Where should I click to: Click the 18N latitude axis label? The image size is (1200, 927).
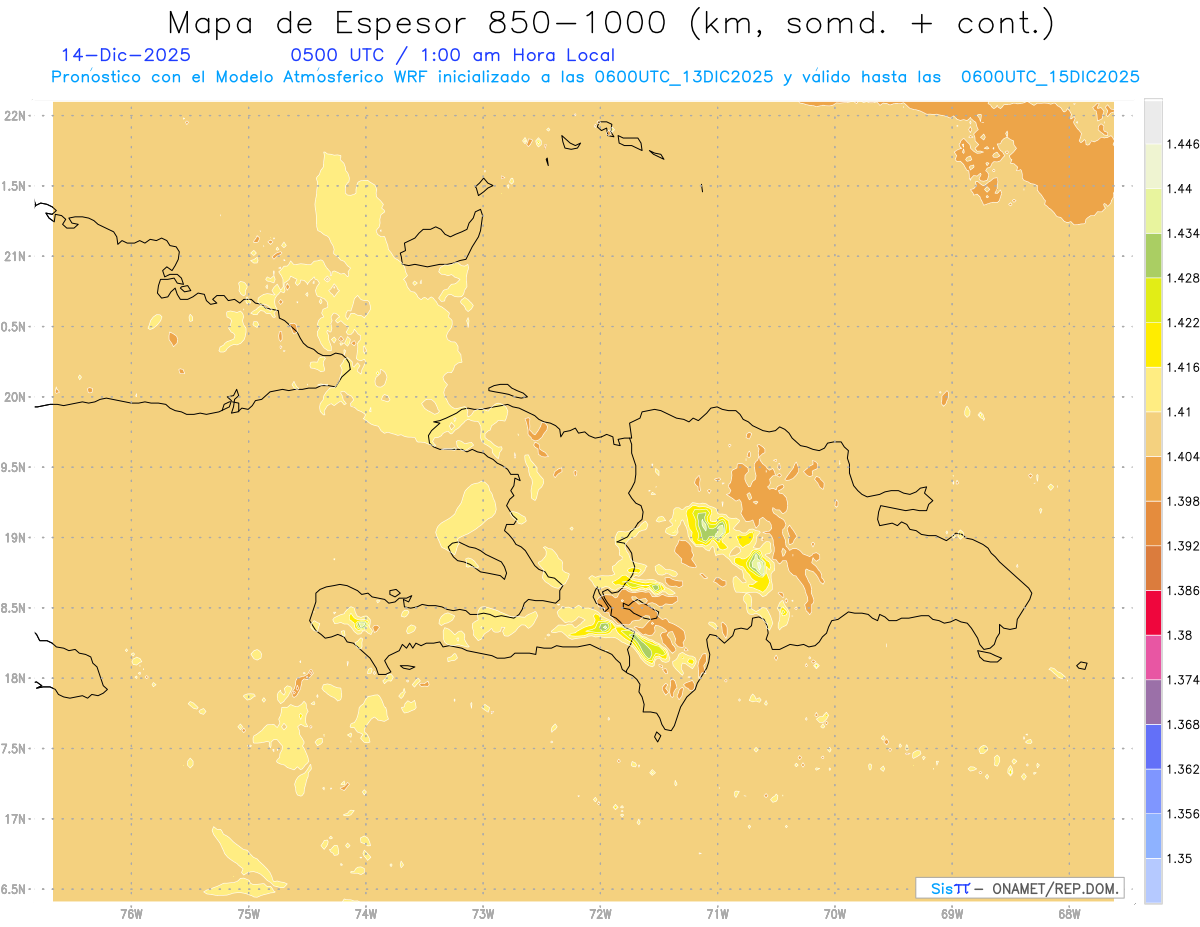(x=17, y=678)
